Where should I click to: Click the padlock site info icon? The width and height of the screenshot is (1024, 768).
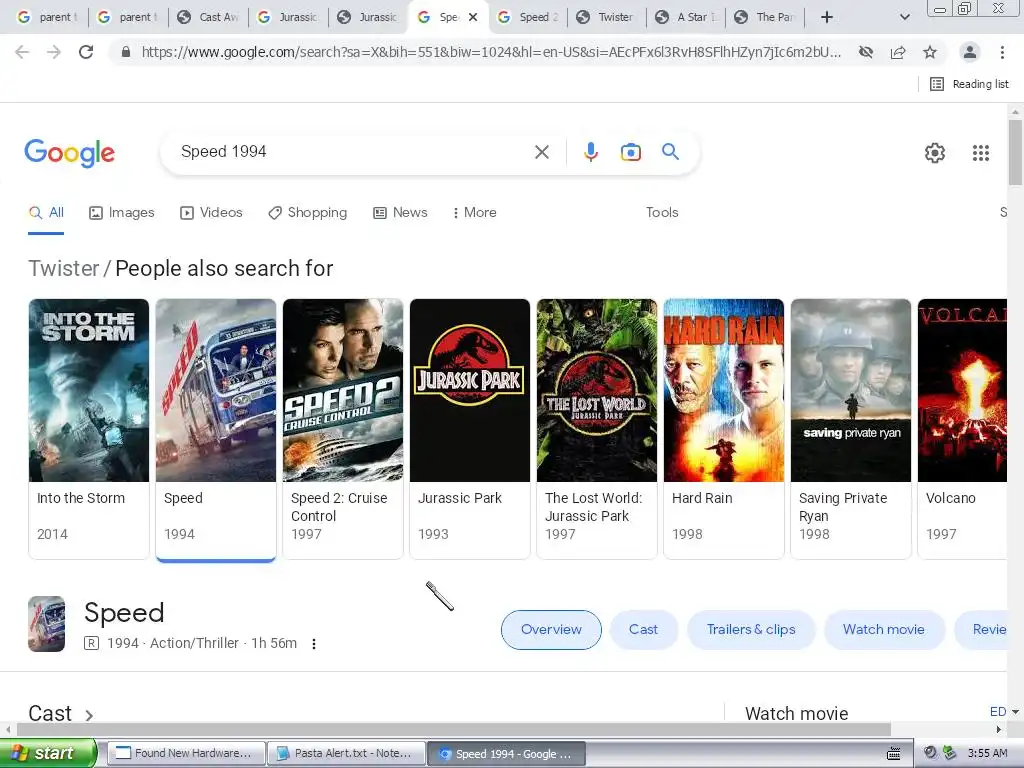126,52
